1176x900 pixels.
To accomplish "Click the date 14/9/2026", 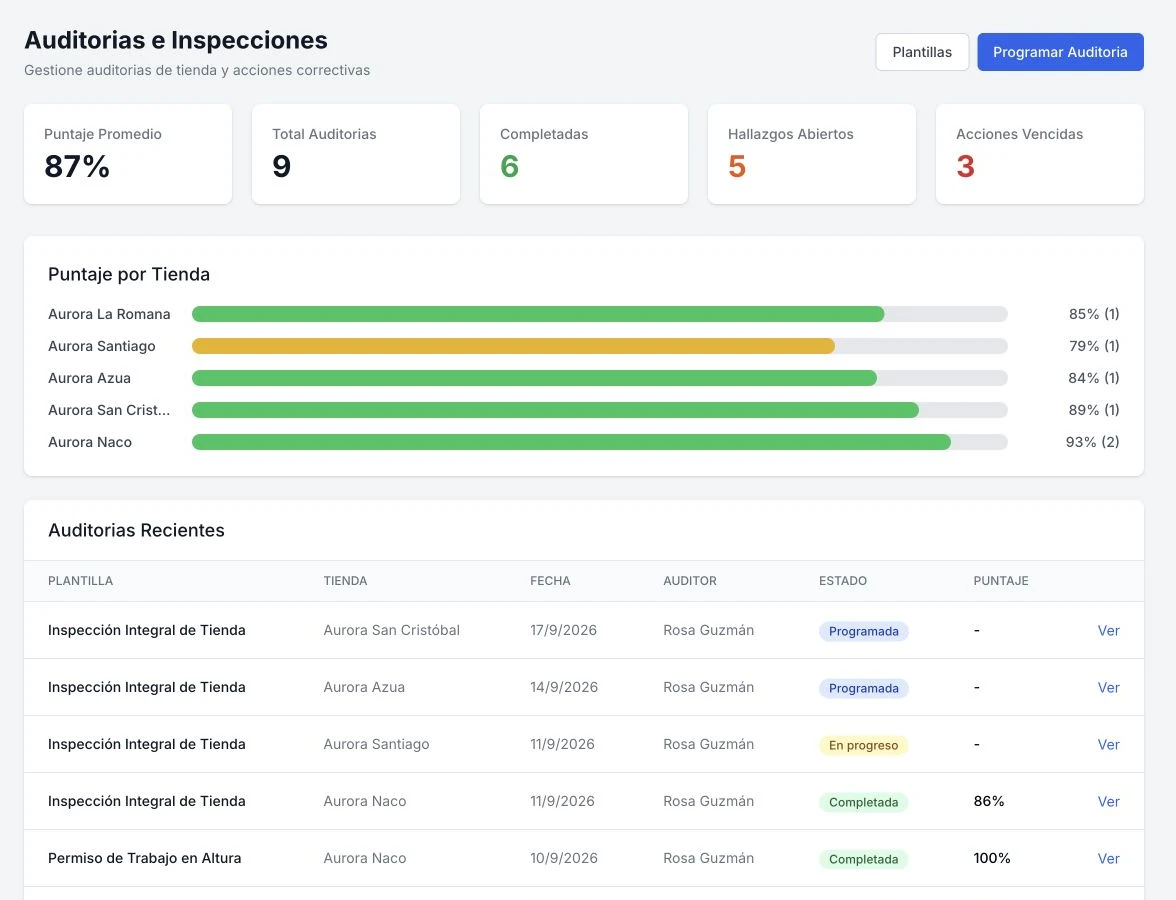I will point(564,688).
